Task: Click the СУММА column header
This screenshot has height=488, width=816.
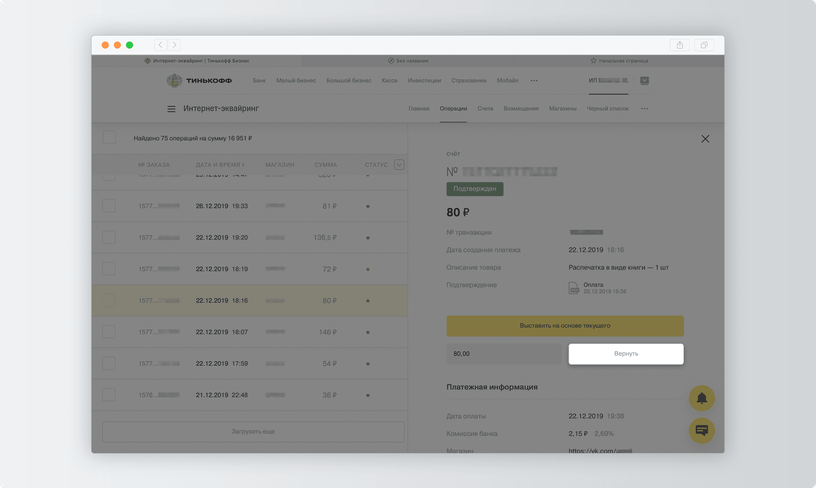Action: click(x=325, y=165)
